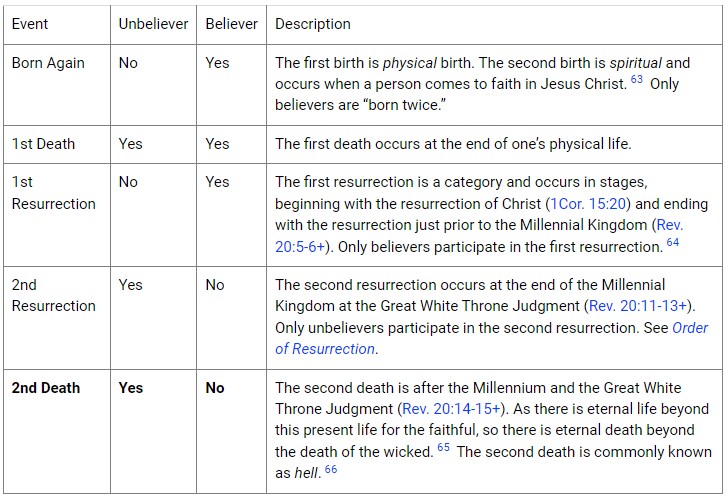Open footnote 66 superscript
Screen dimensions: 728x499
click(331, 469)
